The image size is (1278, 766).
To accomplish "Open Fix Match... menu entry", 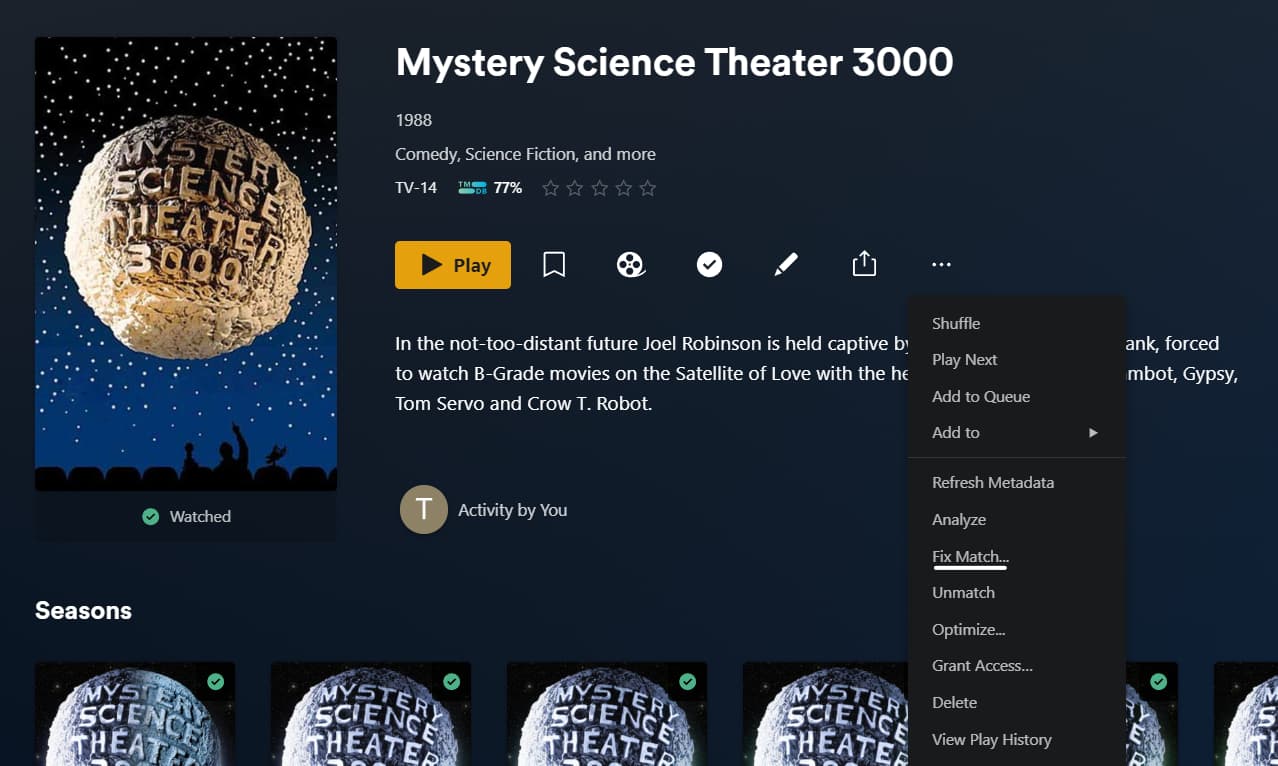I will point(1017,556).
